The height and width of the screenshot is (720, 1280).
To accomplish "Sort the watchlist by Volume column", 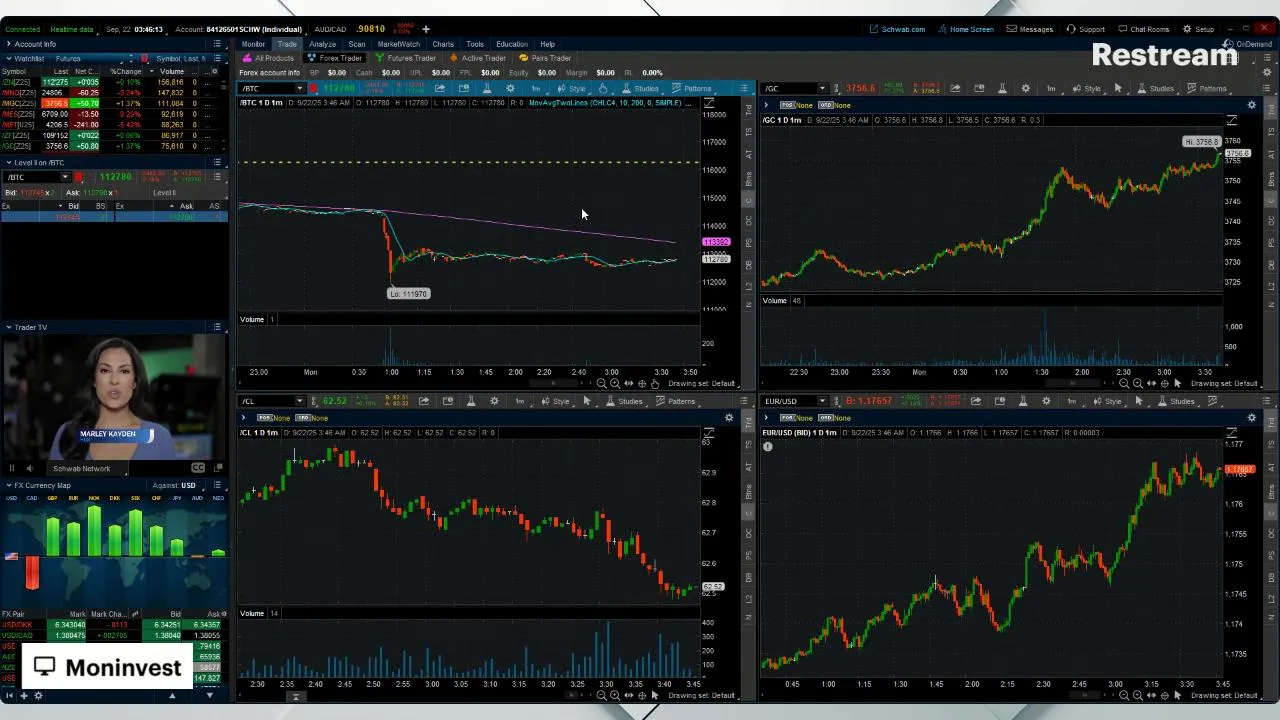I will 173,71.
